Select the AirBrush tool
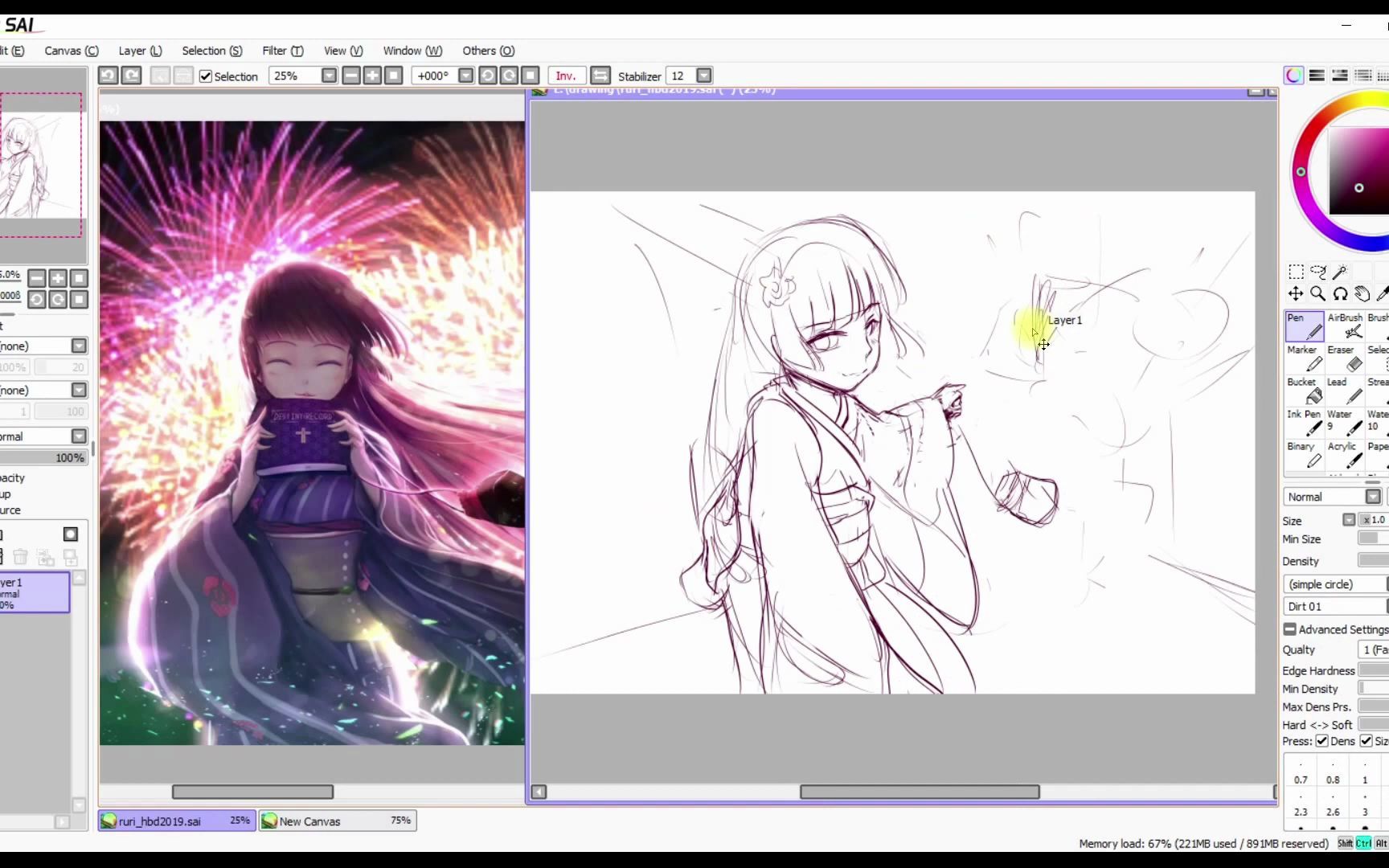 [1345, 326]
